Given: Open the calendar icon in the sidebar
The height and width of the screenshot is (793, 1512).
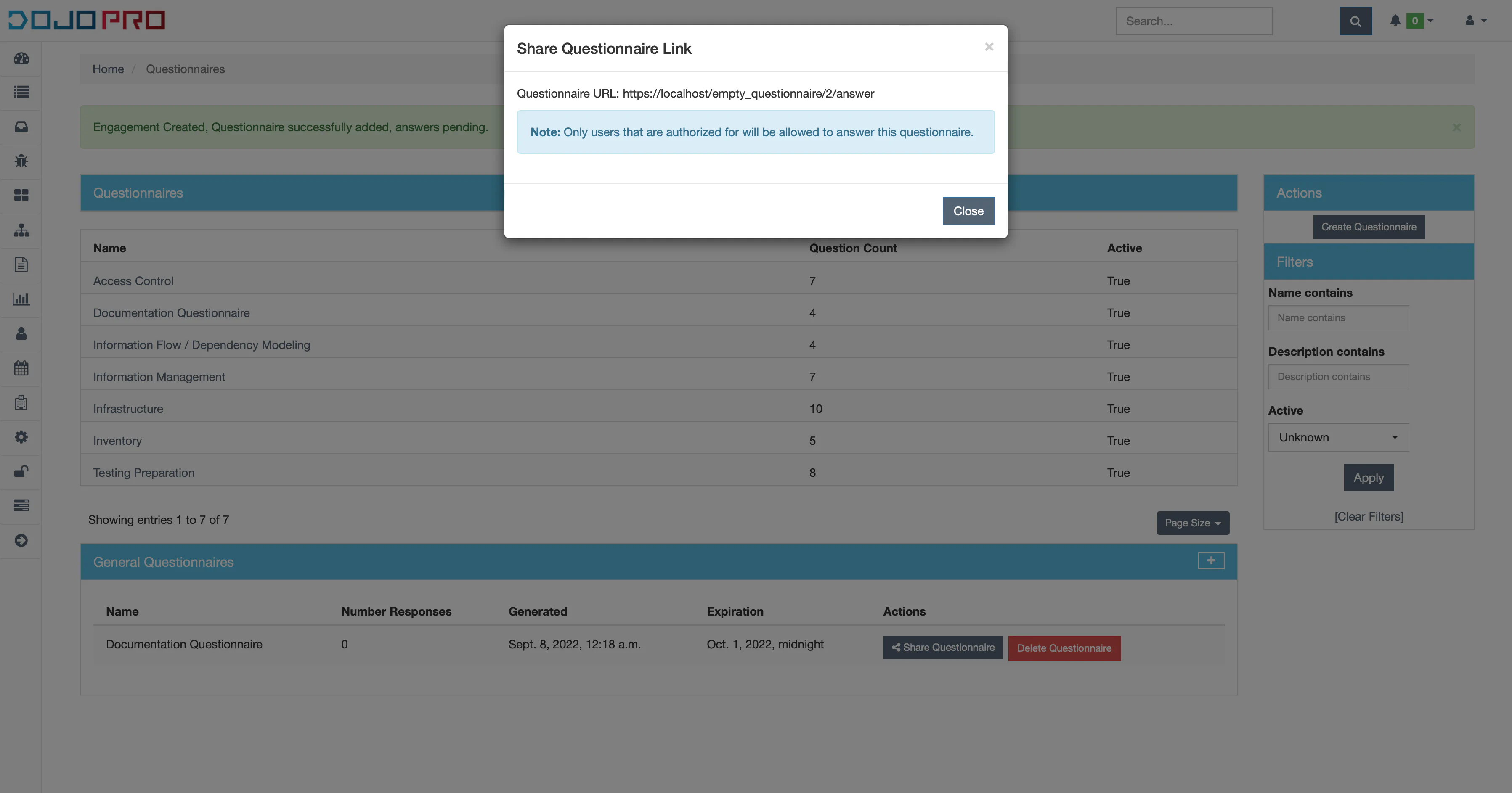Looking at the screenshot, I should 21,368.
